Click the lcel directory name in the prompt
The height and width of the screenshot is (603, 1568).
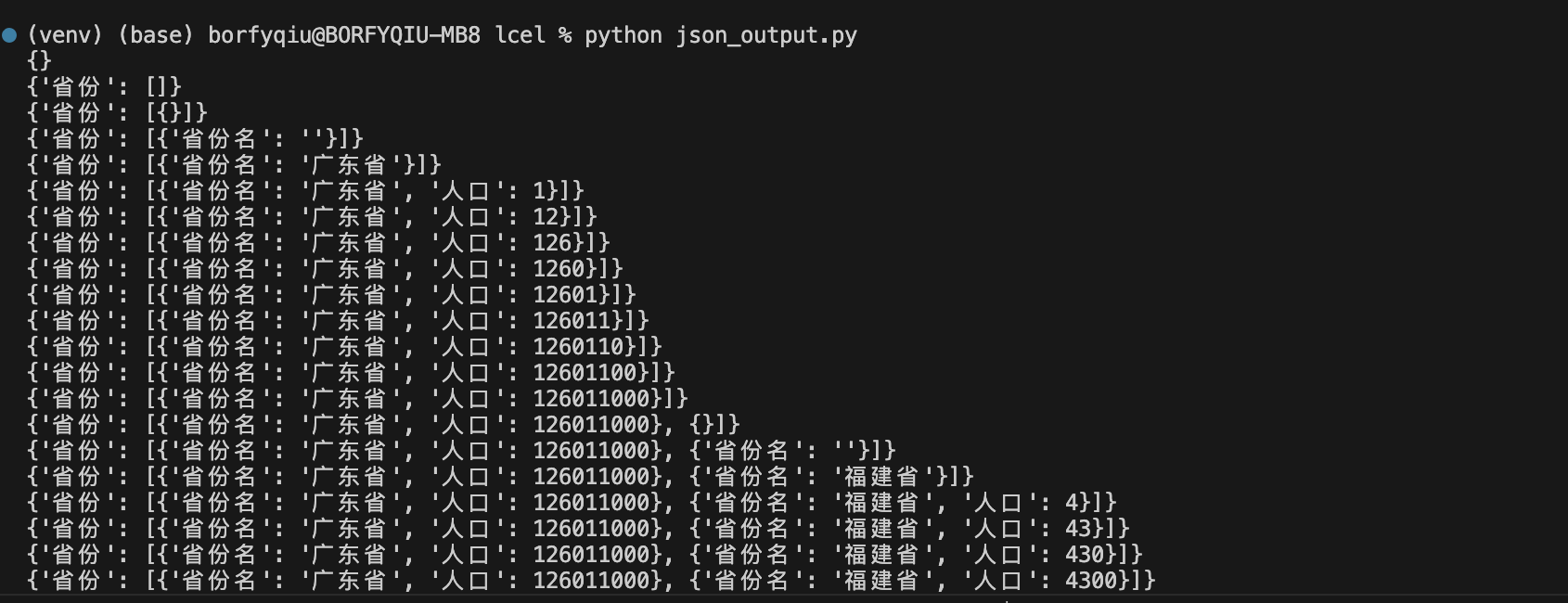[x=520, y=35]
